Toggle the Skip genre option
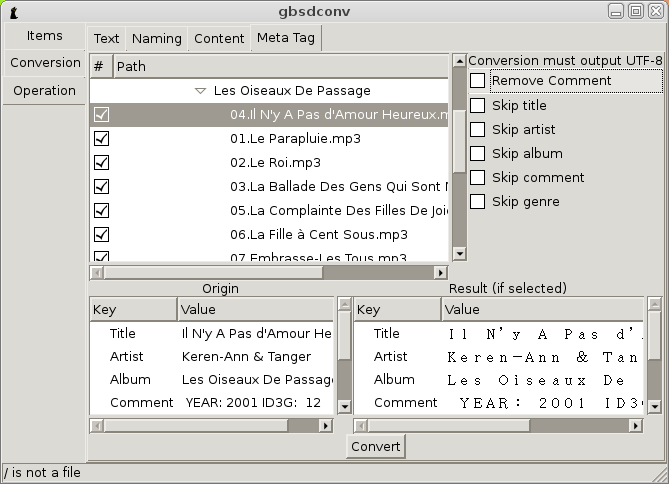This screenshot has width=669, height=484. coord(477,201)
